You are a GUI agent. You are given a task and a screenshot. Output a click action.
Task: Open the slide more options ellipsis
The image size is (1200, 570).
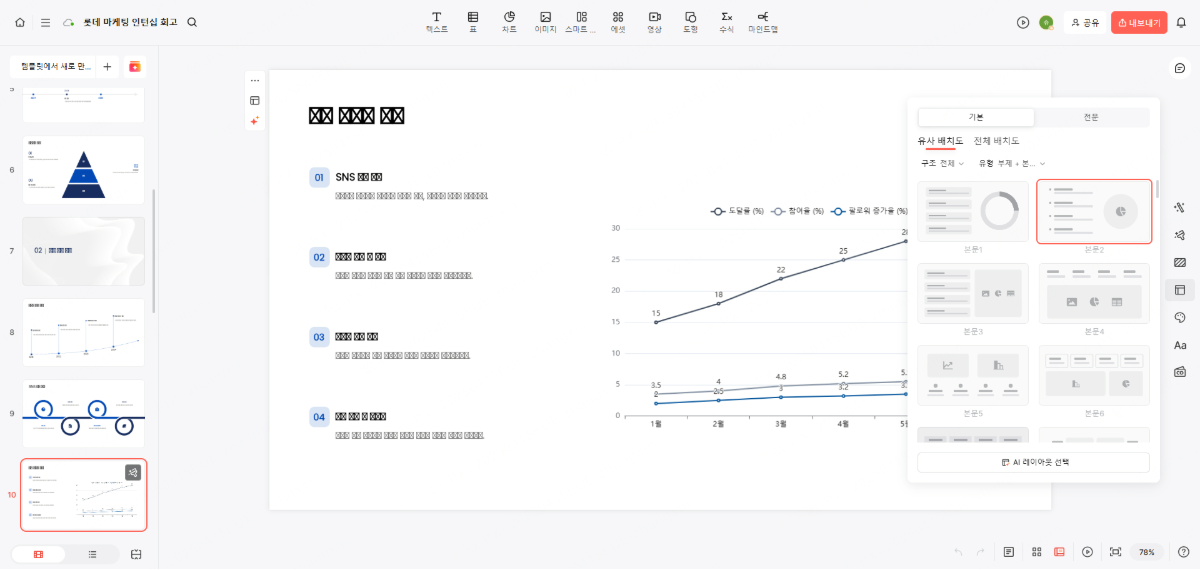coord(255,80)
